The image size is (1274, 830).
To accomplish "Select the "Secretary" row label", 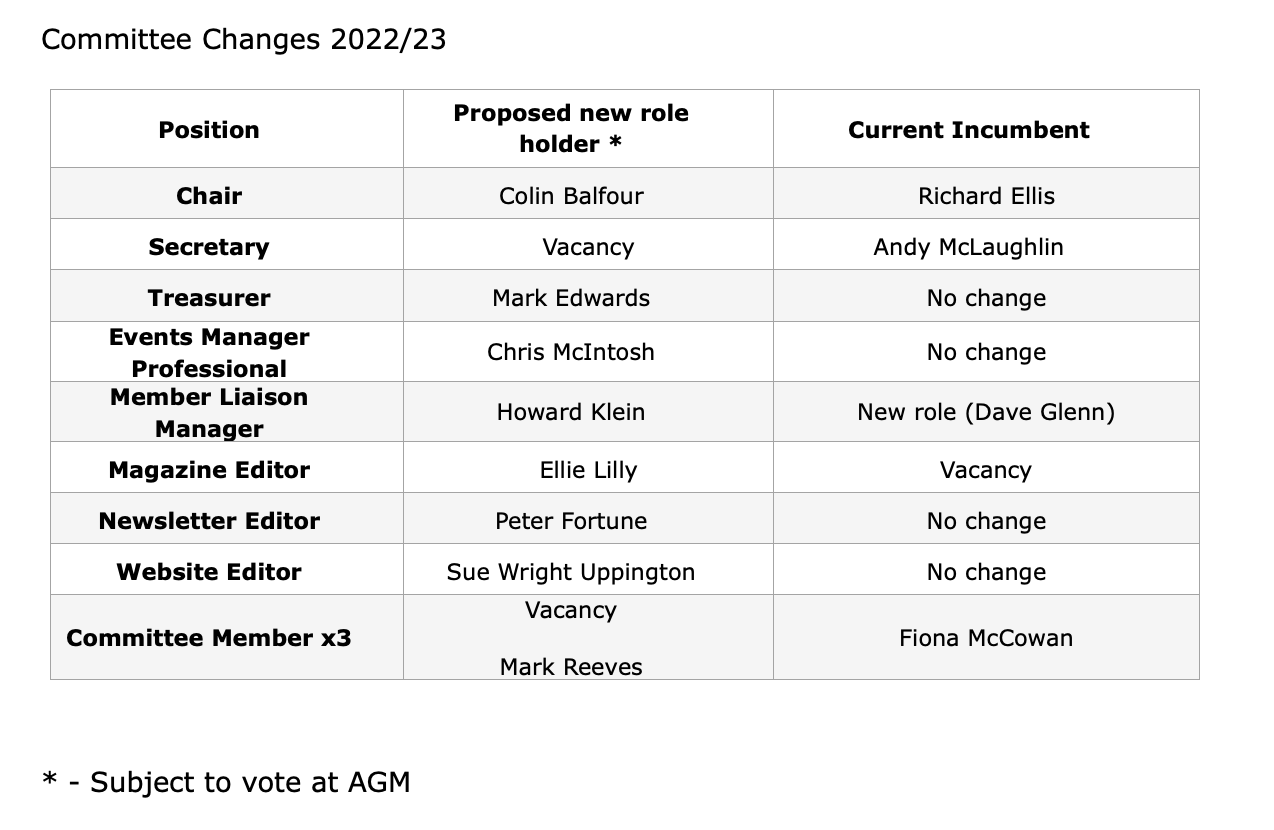I will coord(209,247).
